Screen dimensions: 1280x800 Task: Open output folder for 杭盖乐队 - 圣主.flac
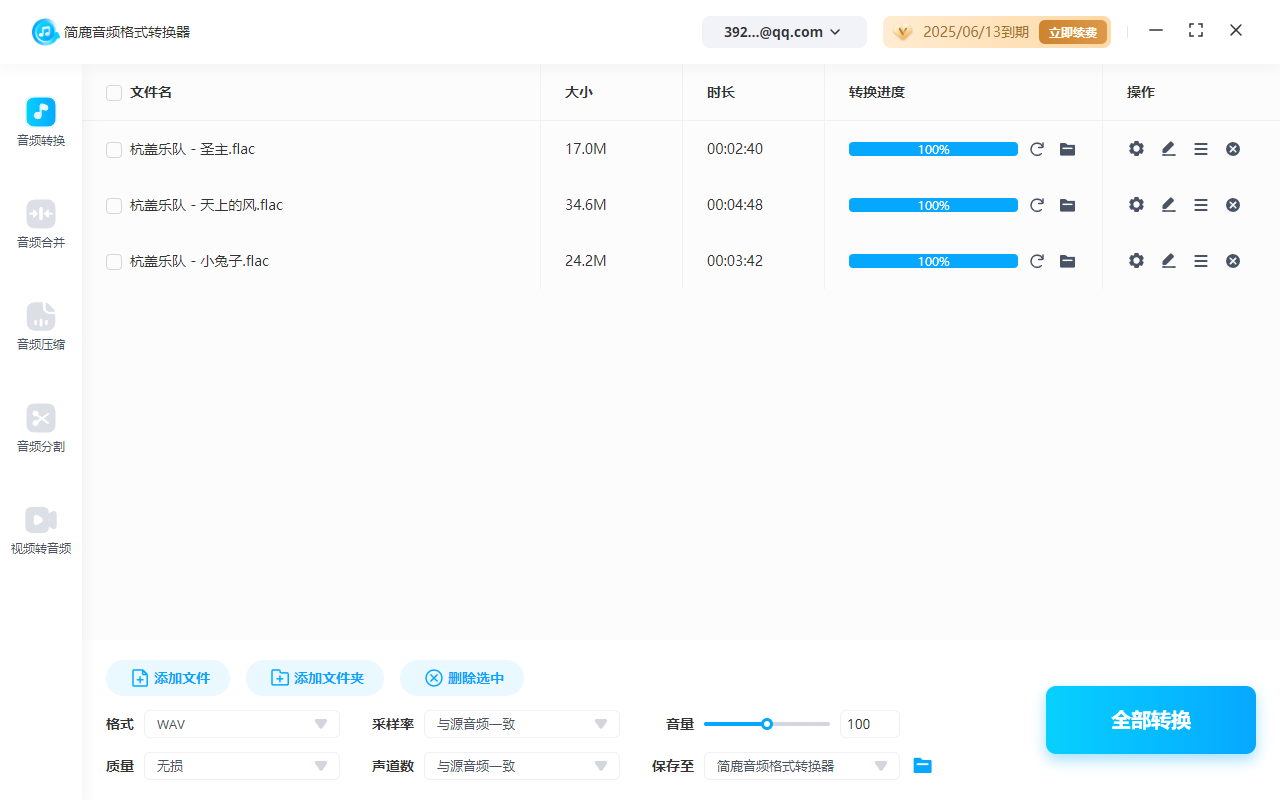tap(1067, 148)
